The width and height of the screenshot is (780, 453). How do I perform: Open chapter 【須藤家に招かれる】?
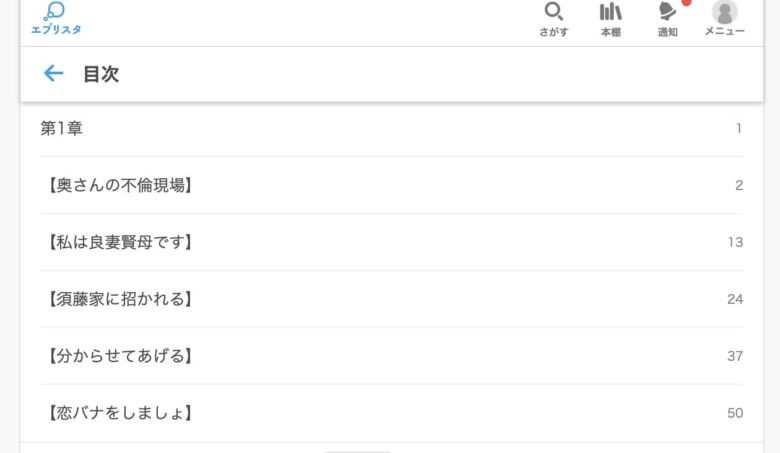coord(391,299)
